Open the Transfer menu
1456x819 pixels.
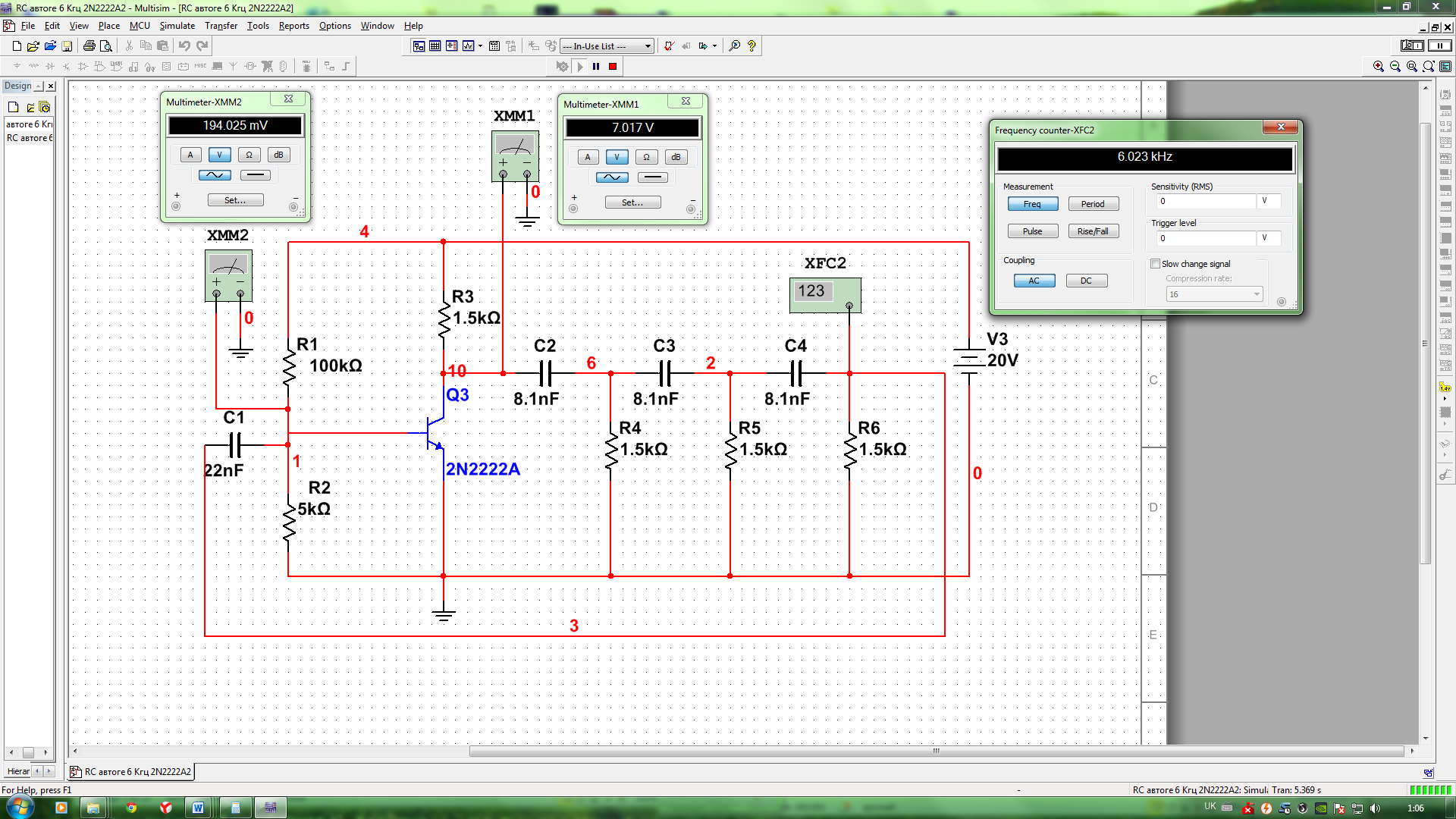[221, 26]
